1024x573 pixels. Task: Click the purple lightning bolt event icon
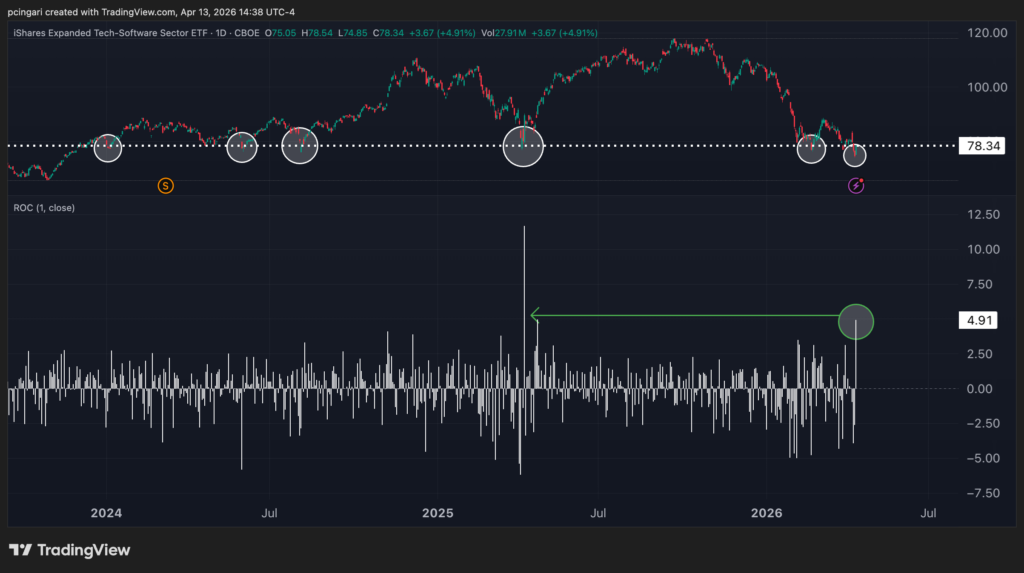tap(856, 185)
